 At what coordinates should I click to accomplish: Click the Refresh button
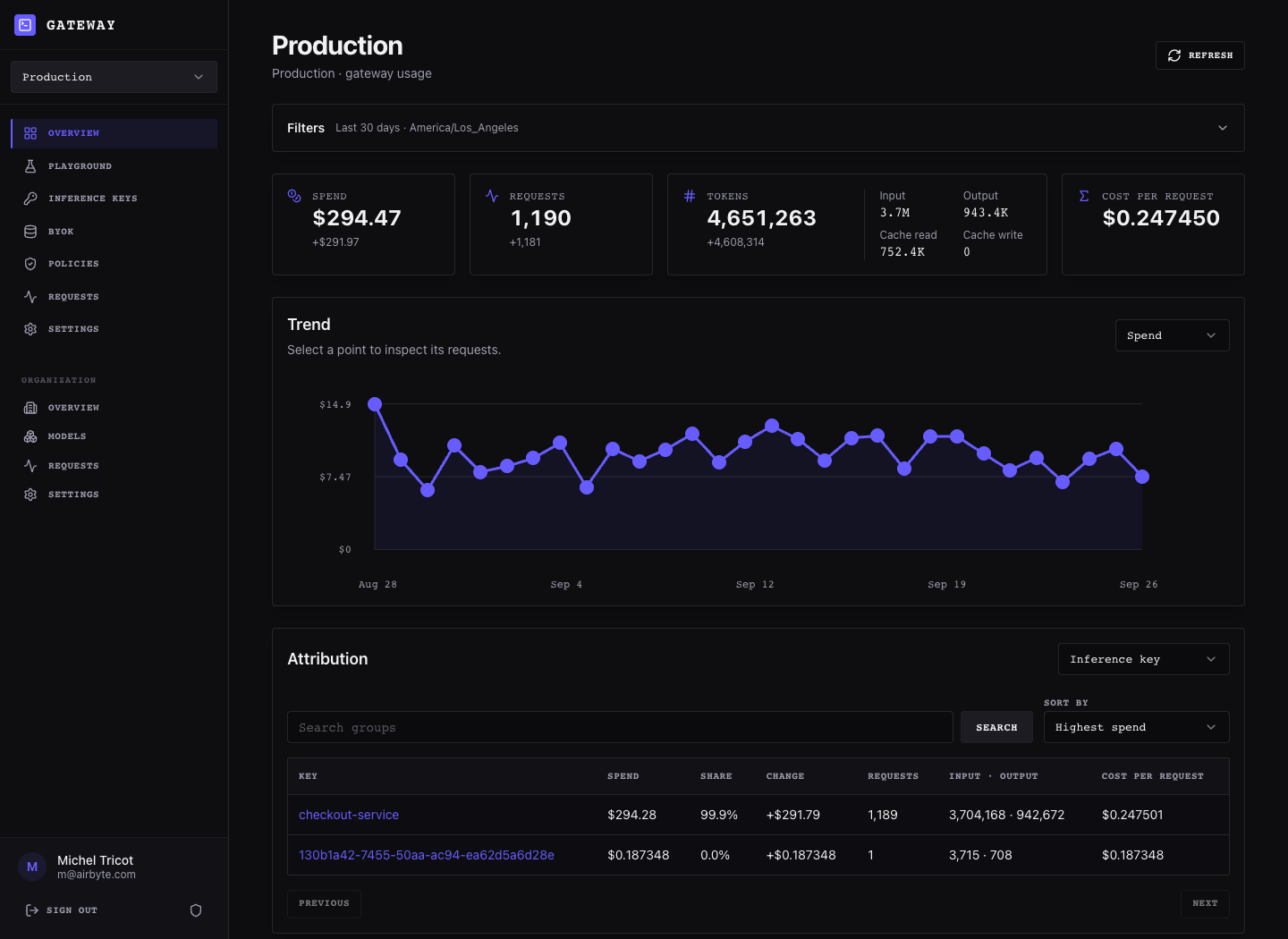pos(1199,55)
